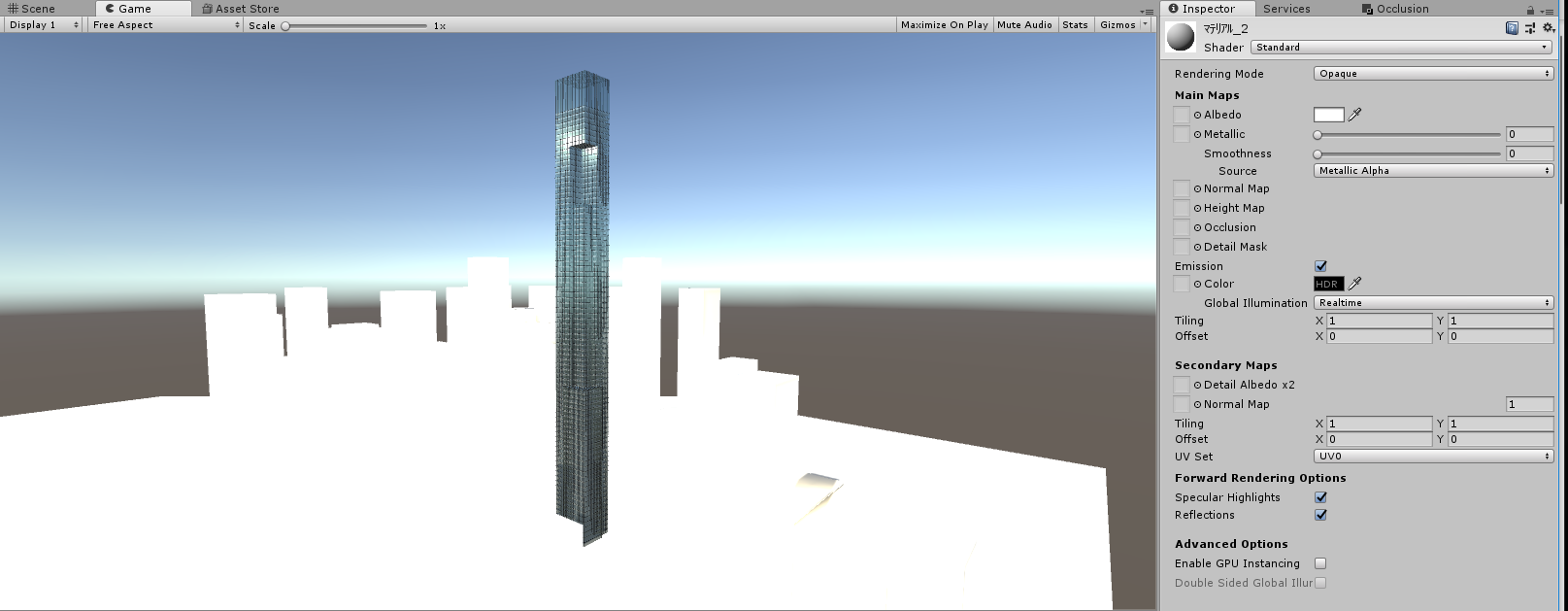
Task: Click the material preset selector icon
Action: [x=1530, y=28]
